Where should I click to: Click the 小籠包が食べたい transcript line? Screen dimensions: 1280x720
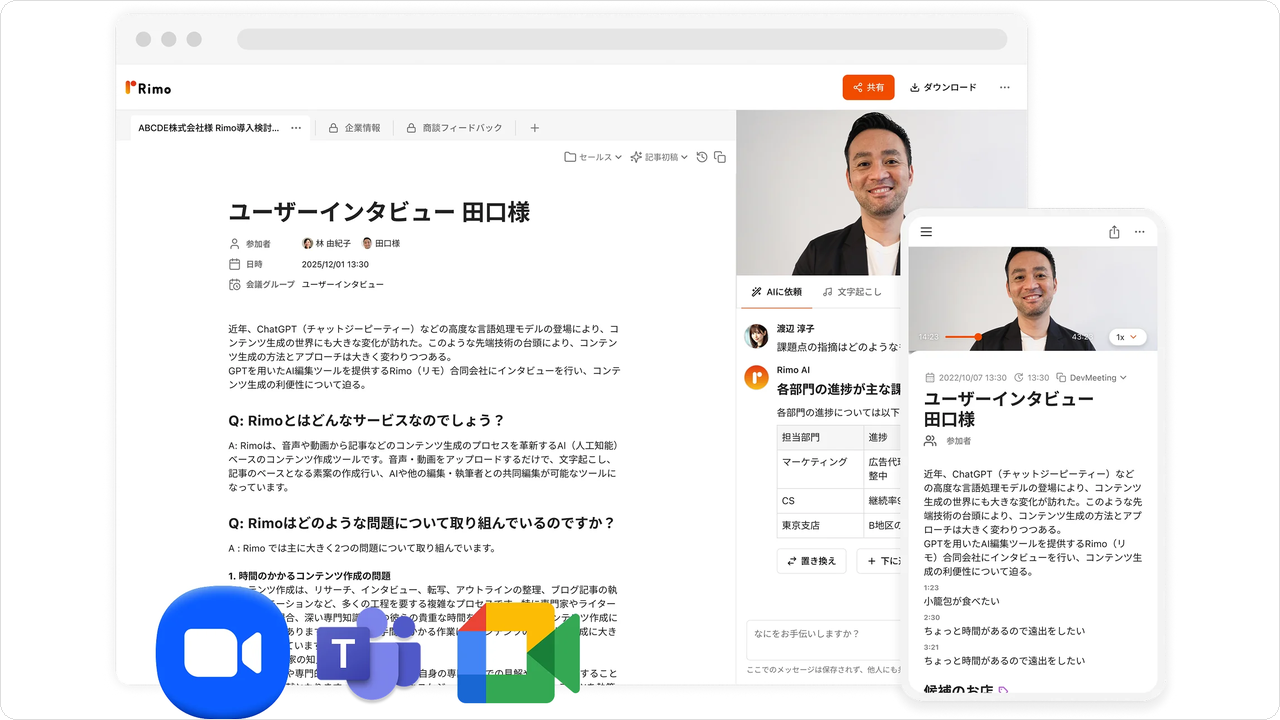[x=962, y=601]
